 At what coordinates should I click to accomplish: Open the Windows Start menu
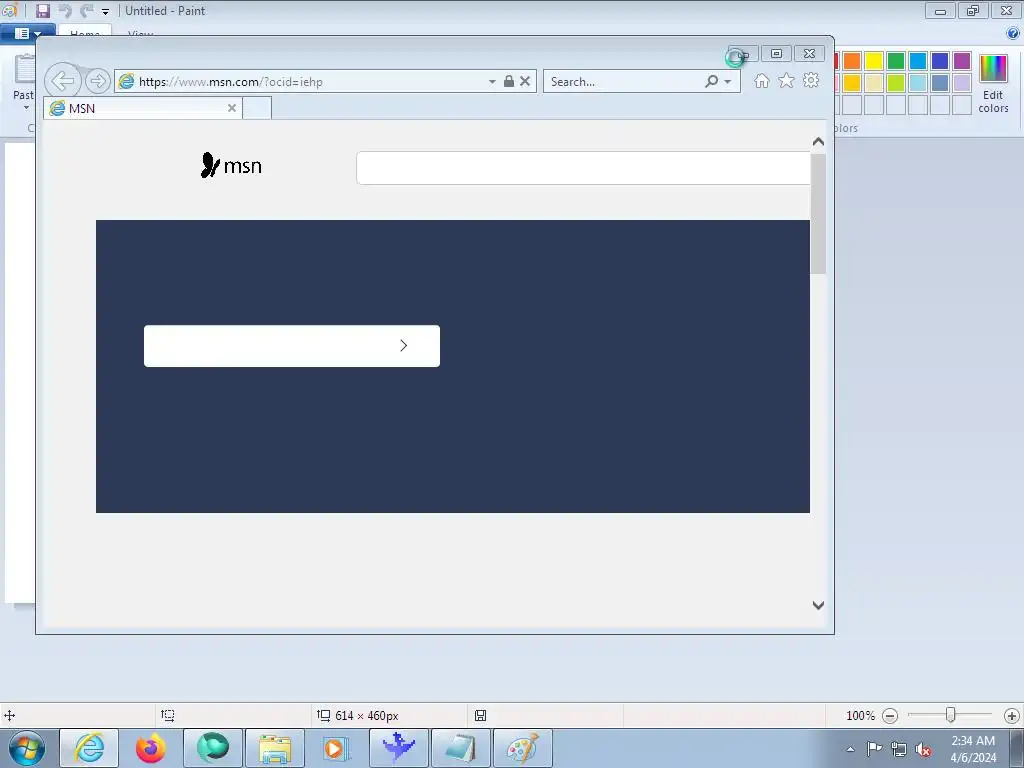pos(27,748)
